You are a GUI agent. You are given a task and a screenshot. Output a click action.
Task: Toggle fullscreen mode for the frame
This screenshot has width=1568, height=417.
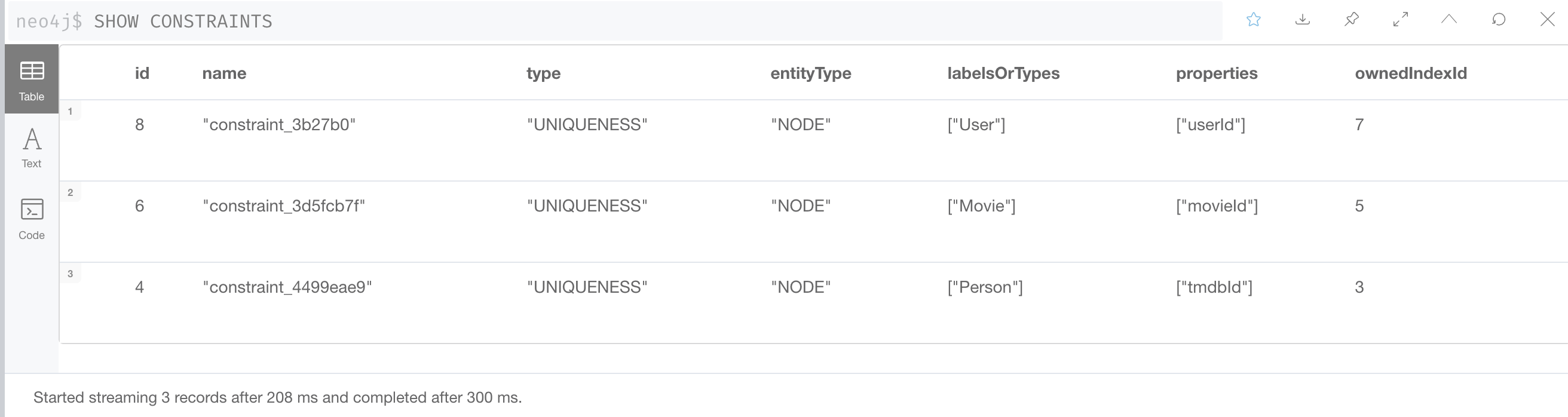[x=1399, y=20]
